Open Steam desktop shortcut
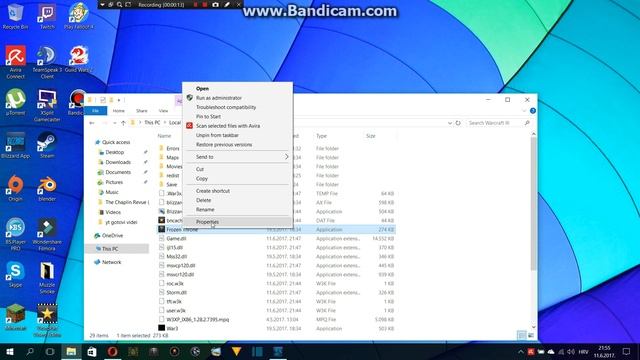This screenshot has height=360, width=640. pos(47,145)
